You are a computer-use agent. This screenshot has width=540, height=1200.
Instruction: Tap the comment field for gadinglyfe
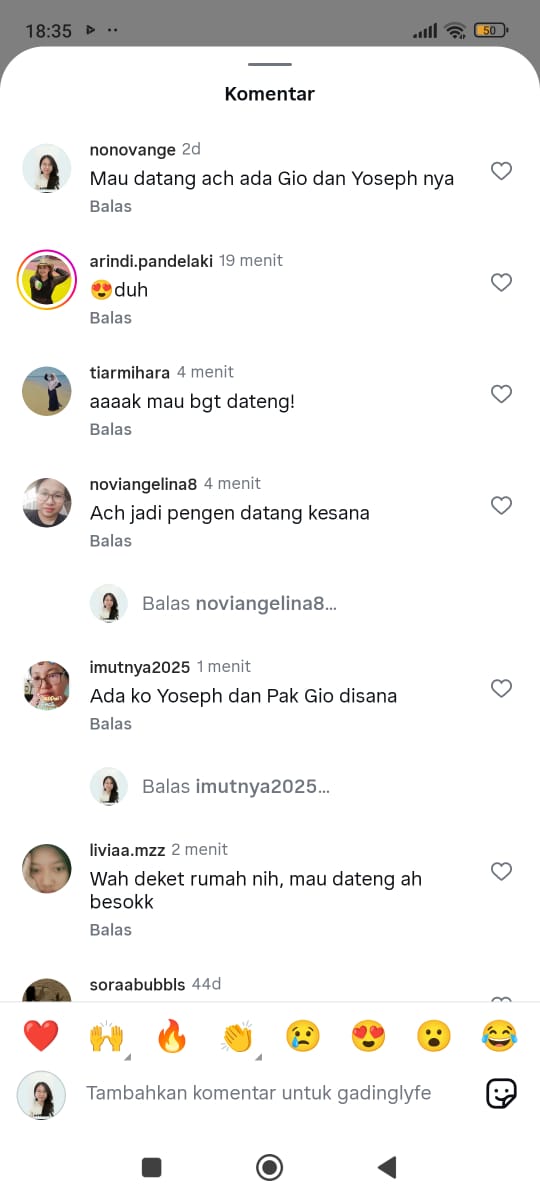(259, 1094)
